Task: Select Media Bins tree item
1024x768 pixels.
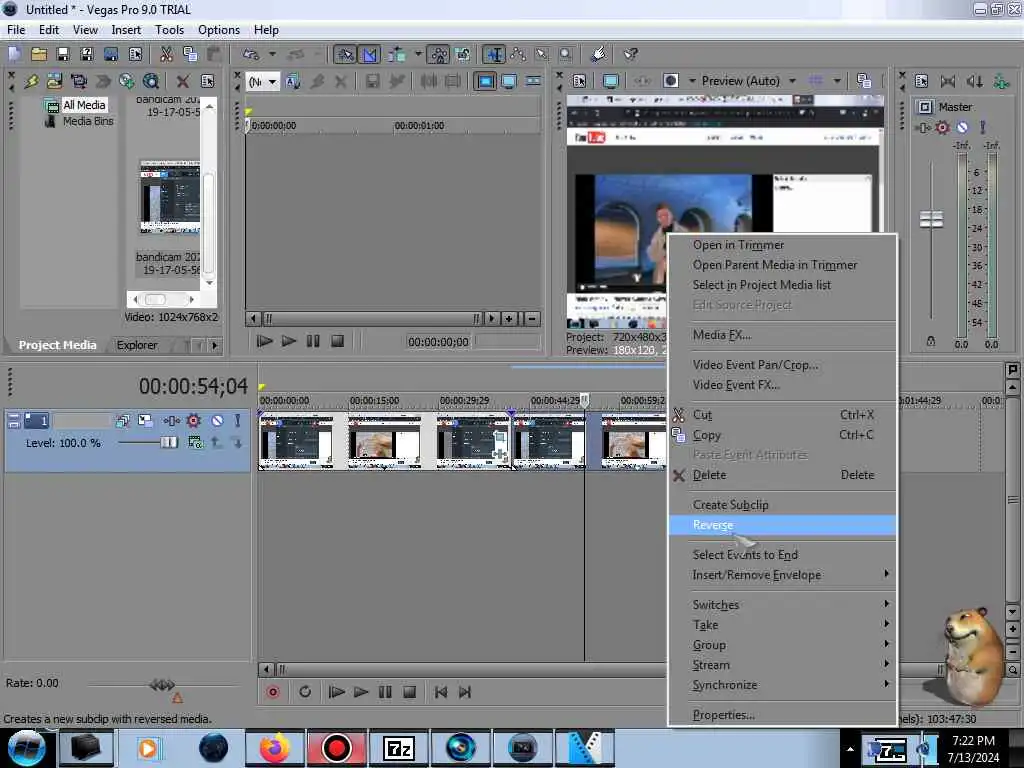Action: tap(88, 121)
